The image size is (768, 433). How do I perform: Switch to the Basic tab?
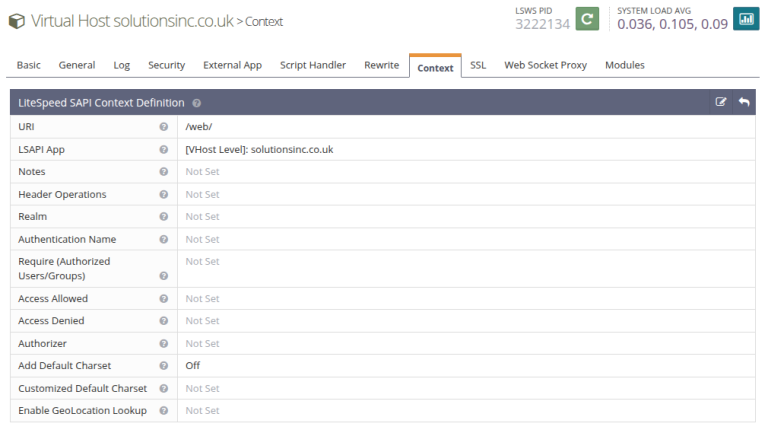coord(29,65)
